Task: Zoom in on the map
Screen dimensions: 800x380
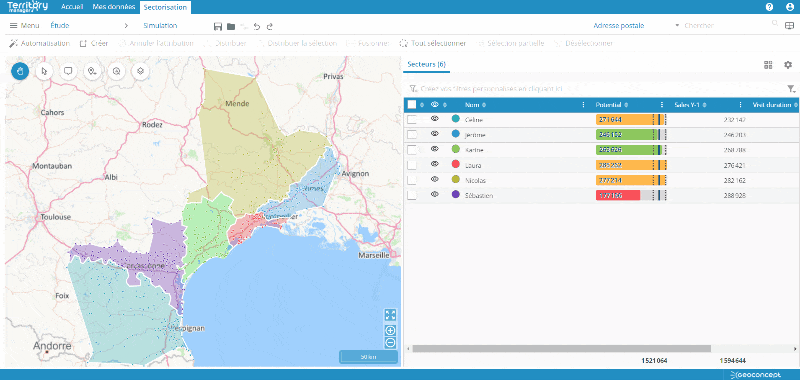Action: pyautogui.click(x=390, y=331)
